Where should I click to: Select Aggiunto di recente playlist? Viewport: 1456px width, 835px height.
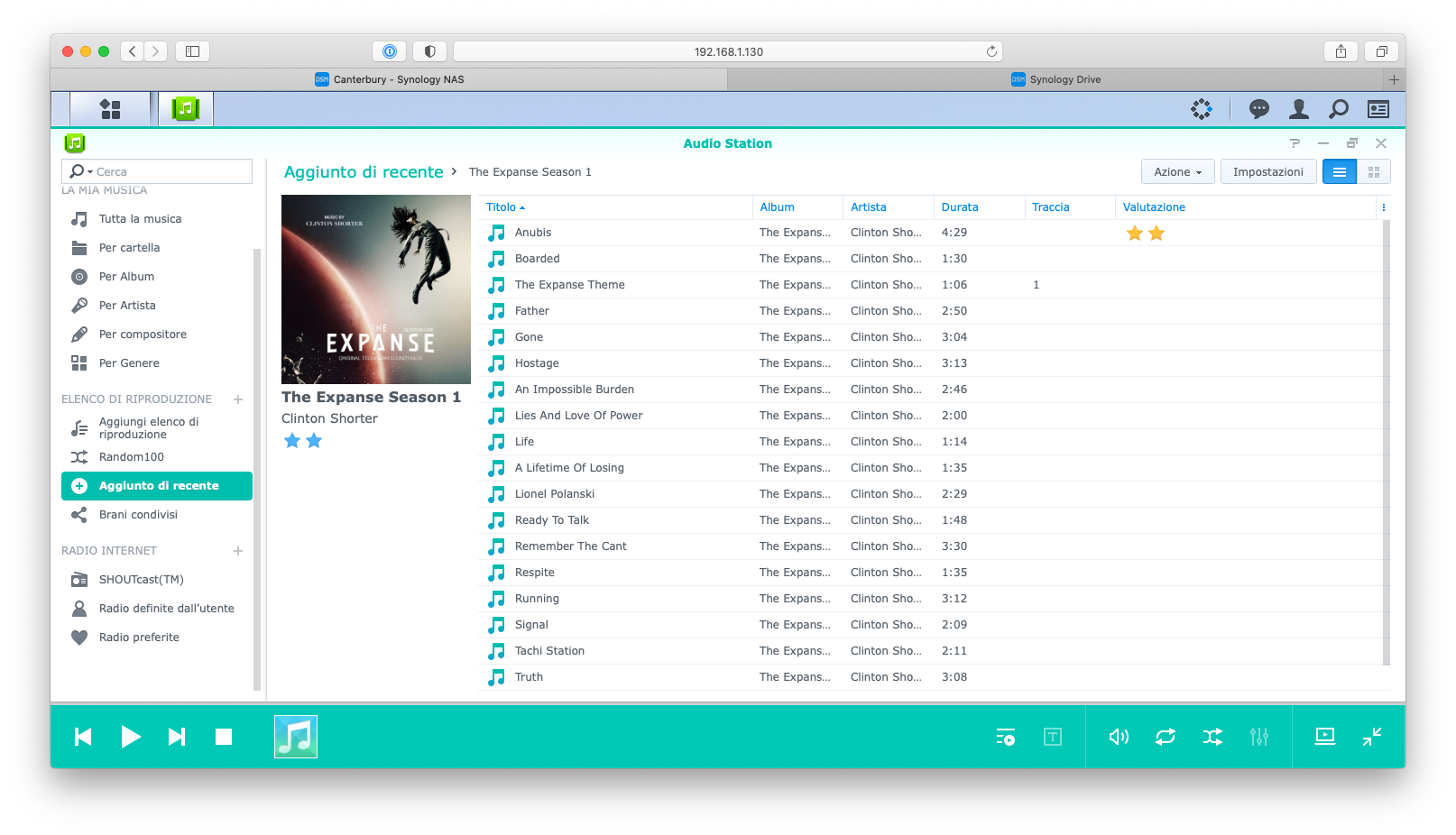[157, 485]
